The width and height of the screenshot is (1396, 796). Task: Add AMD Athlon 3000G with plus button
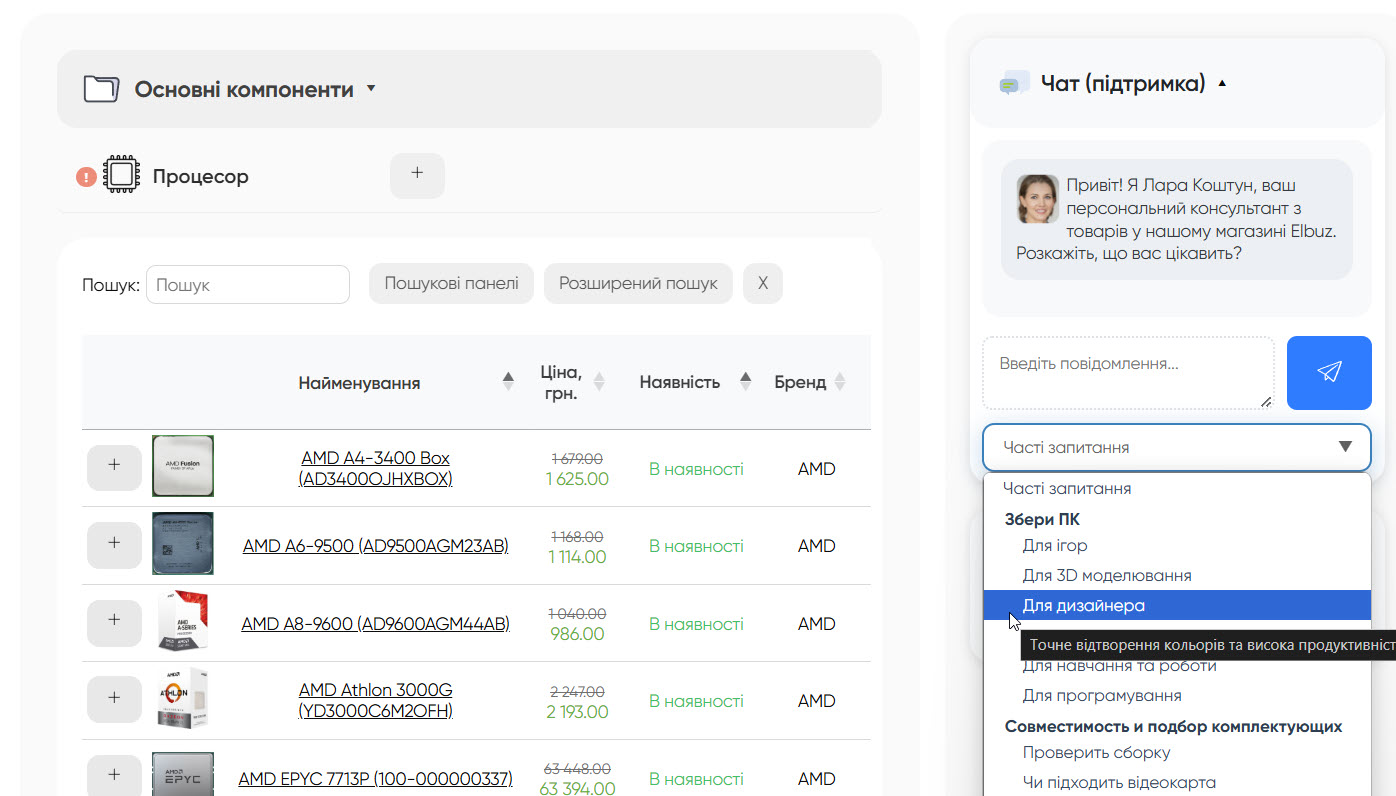coord(114,700)
